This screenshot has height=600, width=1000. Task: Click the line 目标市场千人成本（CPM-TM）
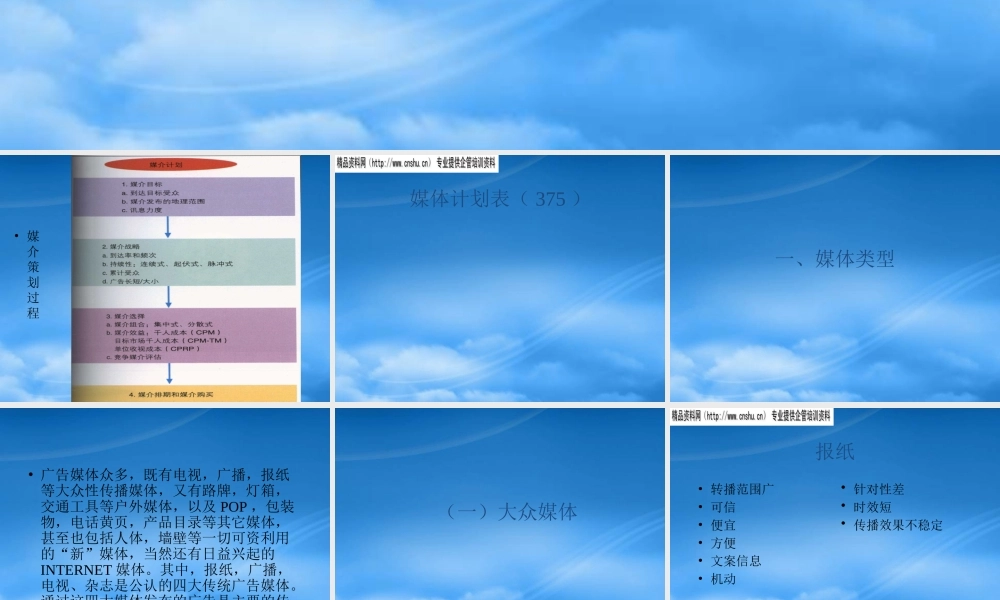170,340
